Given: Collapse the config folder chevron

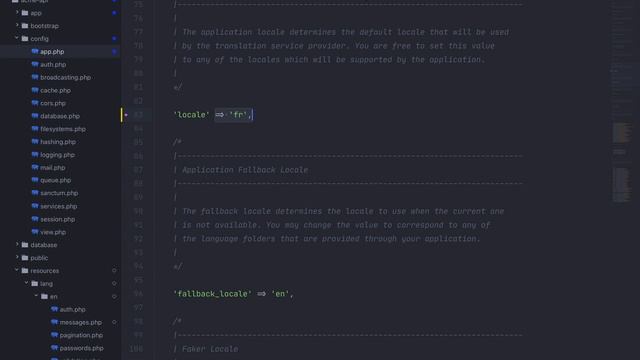Looking at the screenshot, I should tap(17, 38).
